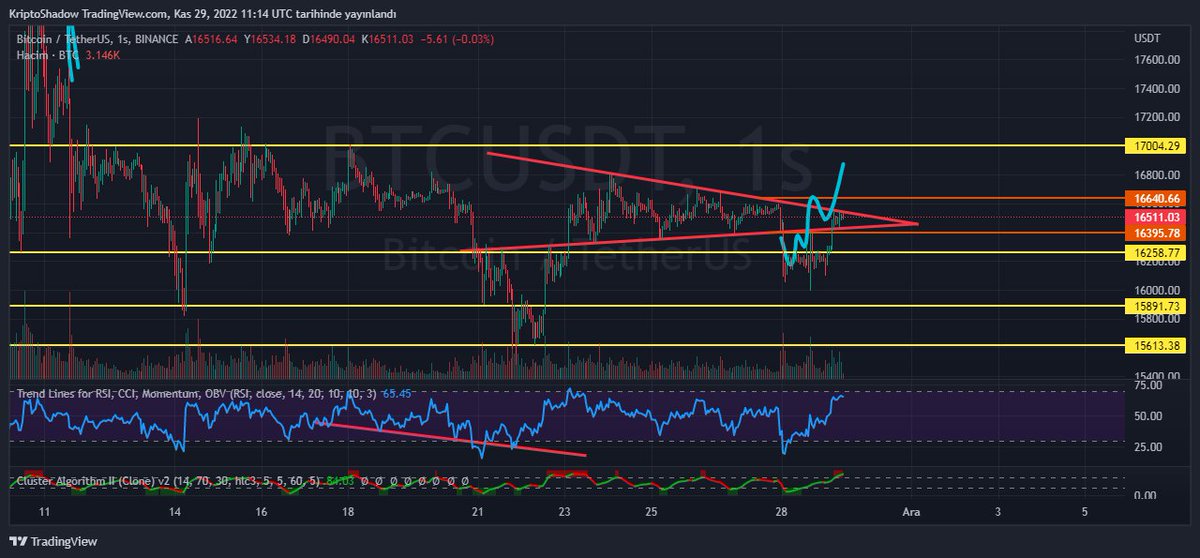
Task: Select the 15613.38 yellow price label
Action: coord(1153,346)
